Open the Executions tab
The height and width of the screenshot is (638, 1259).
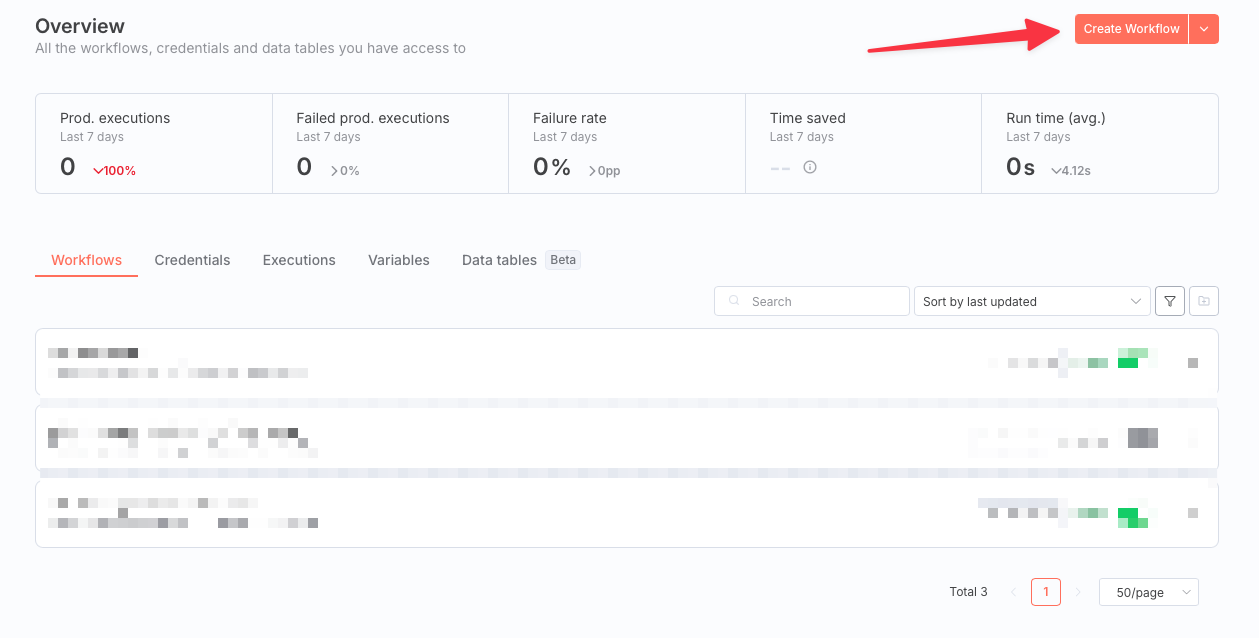pos(299,260)
